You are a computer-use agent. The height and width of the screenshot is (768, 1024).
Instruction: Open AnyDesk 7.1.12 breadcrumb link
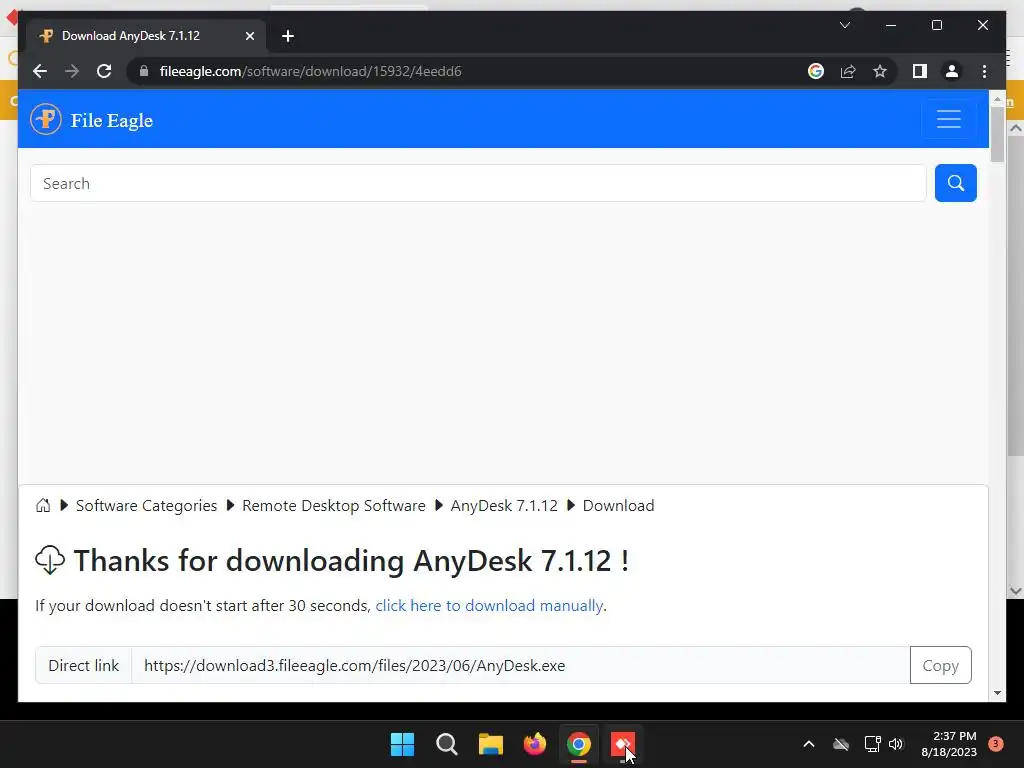point(504,505)
